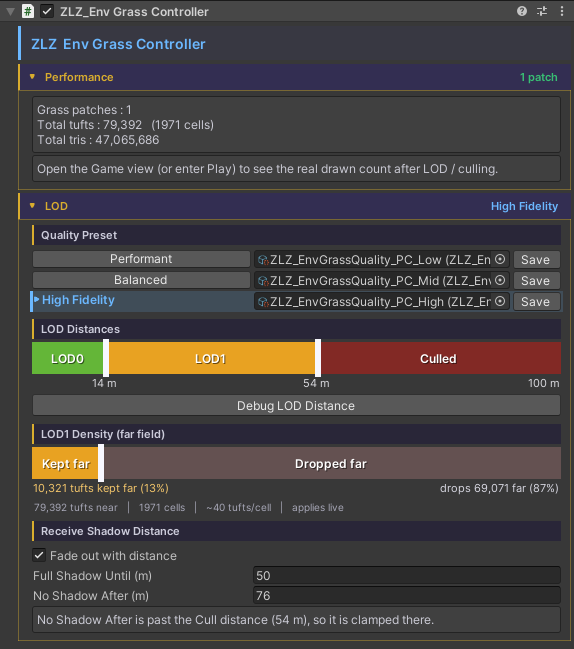Viewport: 574px width, 649px height.
Task: Open object picker for ZLZ_EnvGrassQuality_PC_Low
Action: [x=500, y=259]
